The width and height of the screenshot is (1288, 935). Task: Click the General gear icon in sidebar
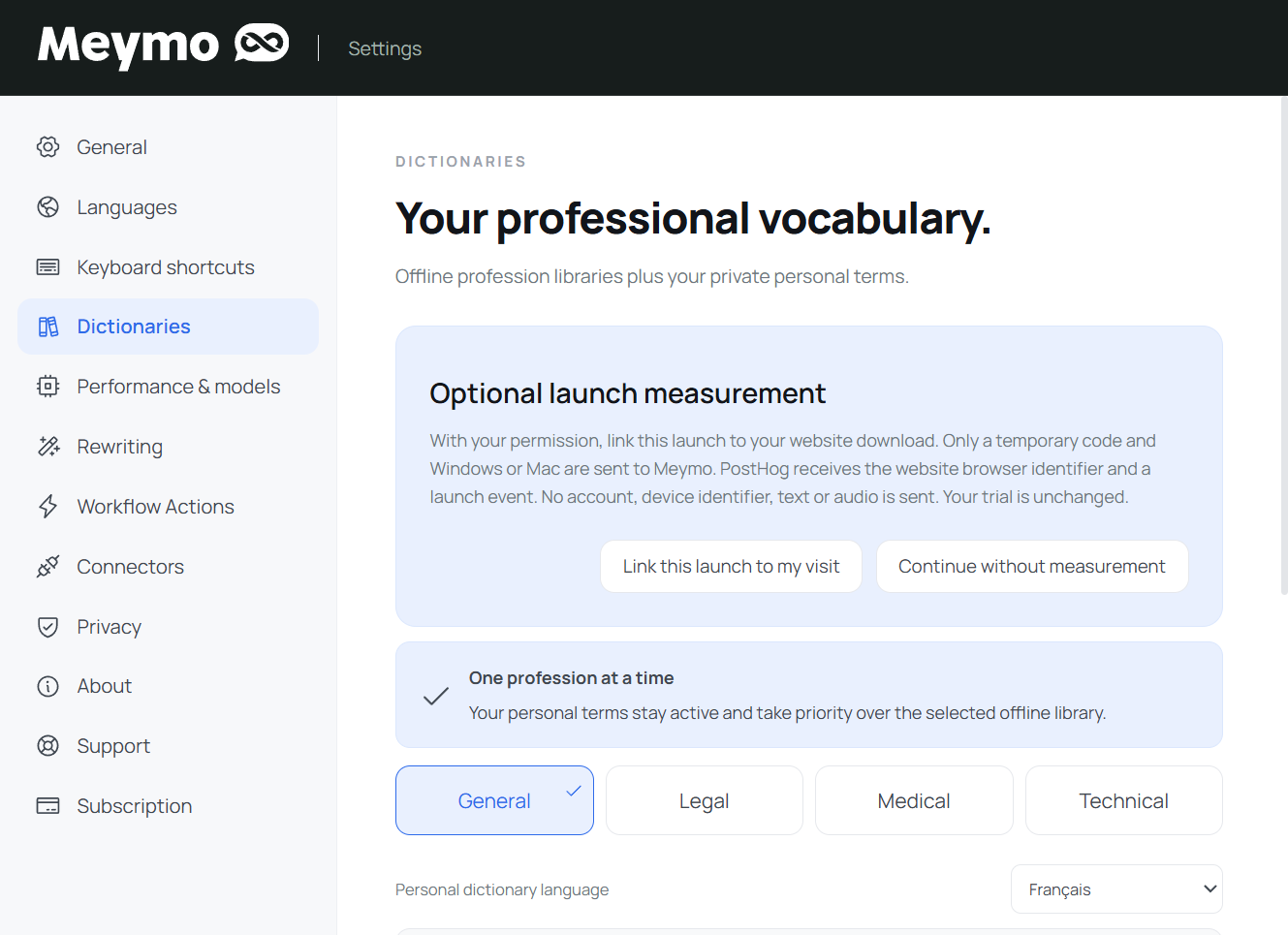47,147
